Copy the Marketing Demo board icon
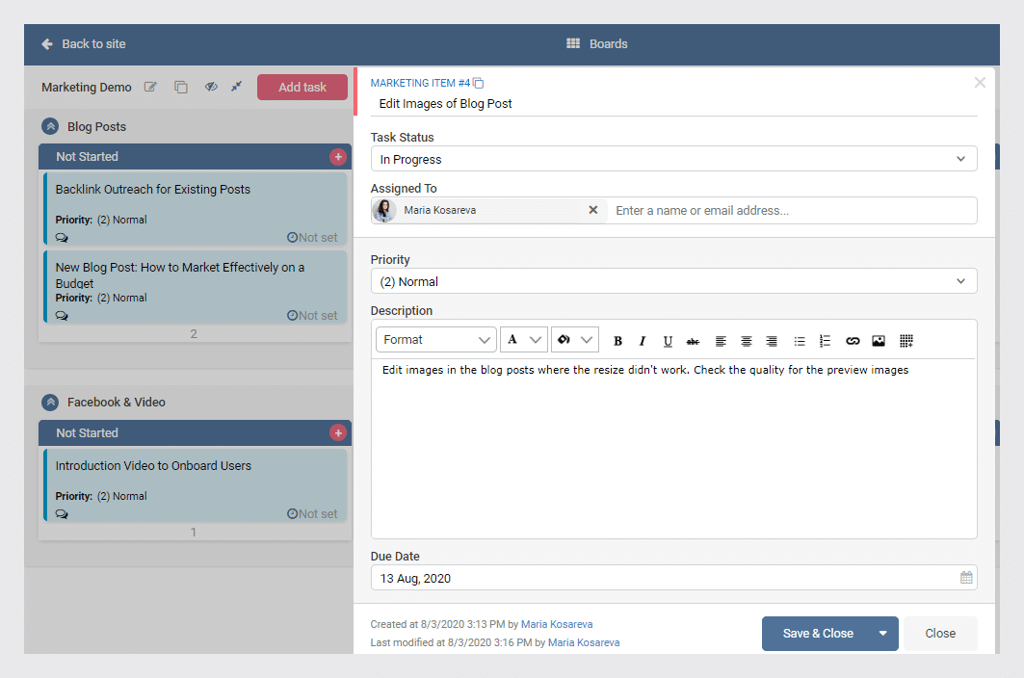The width and height of the screenshot is (1024, 678). click(x=181, y=87)
